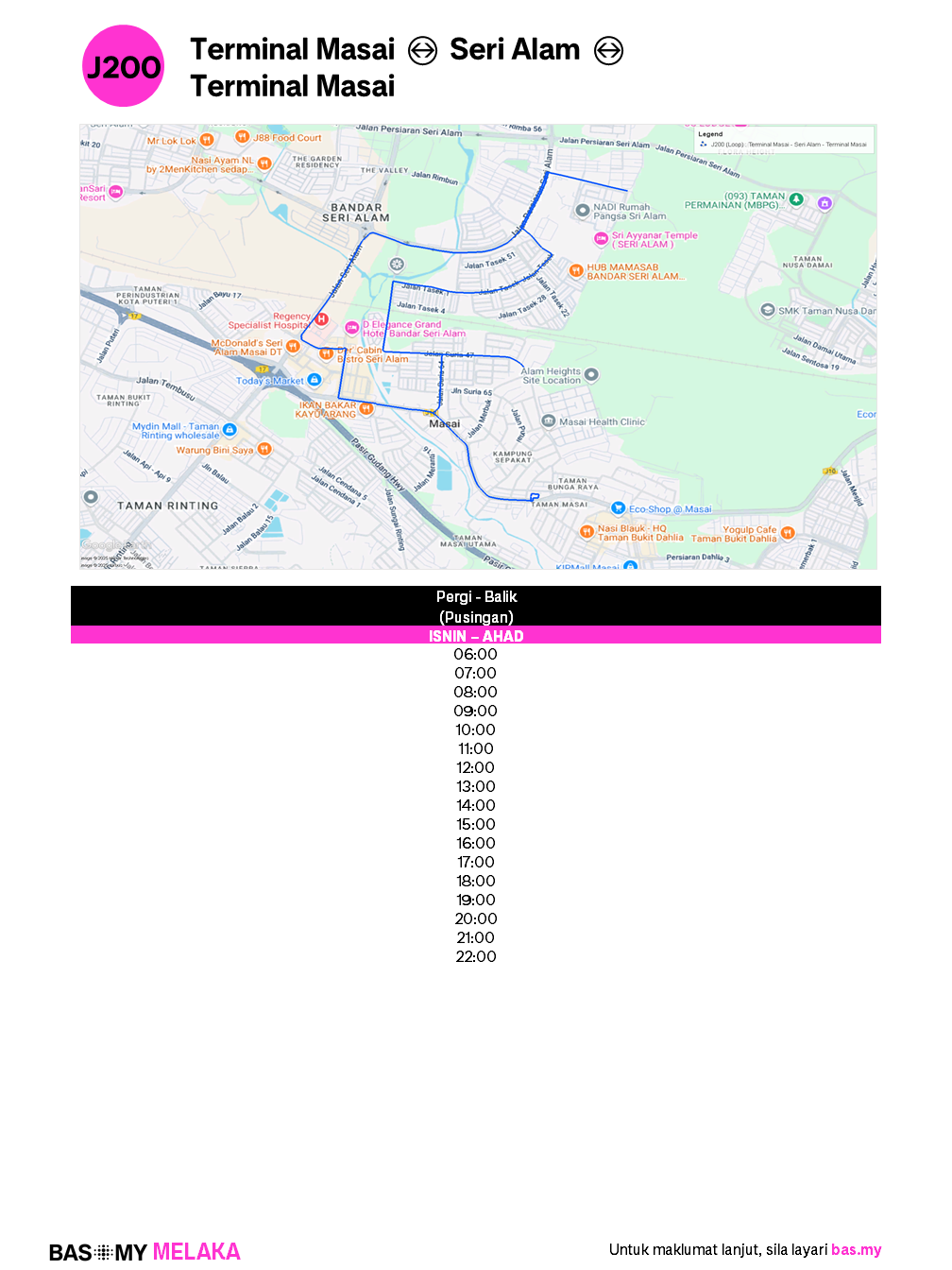Select the SMK Taman Nusa school icon
Screen dimensions: 952x1270
click(768, 310)
